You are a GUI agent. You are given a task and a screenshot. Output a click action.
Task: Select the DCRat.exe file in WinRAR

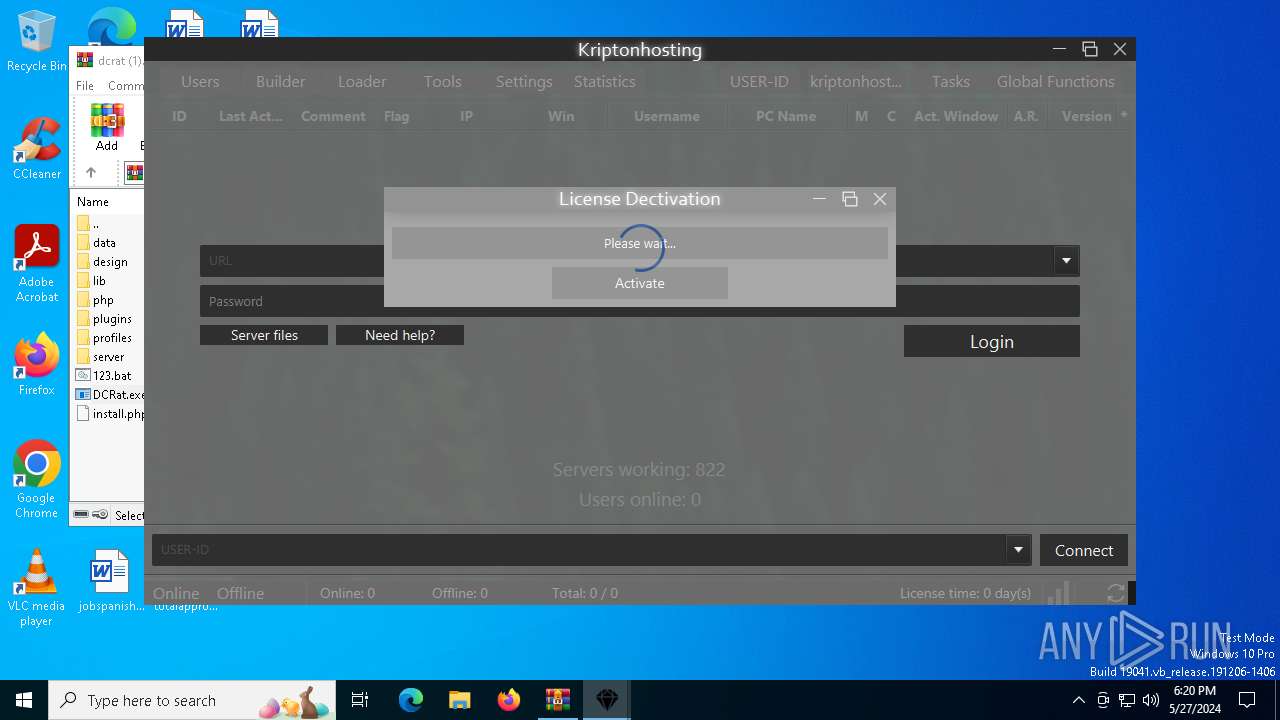click(110, 395)
